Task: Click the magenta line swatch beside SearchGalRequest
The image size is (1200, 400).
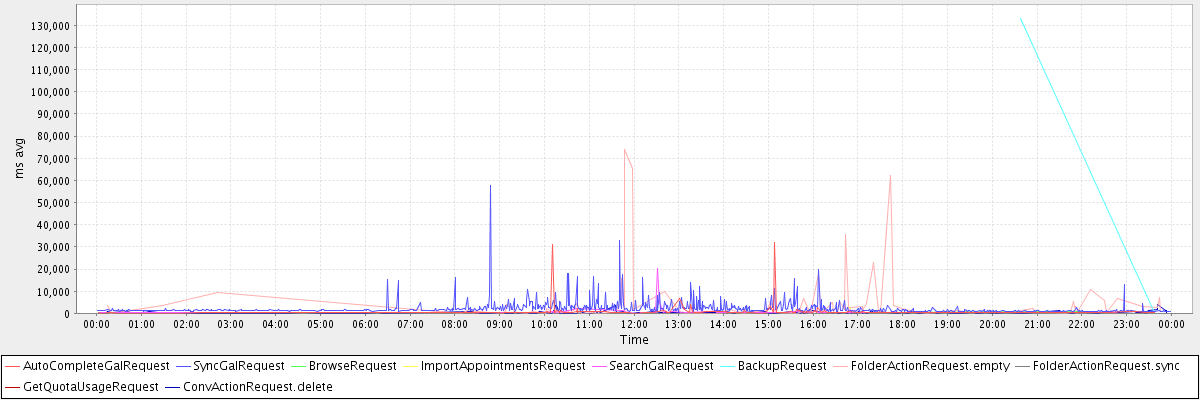Action: coord(605,366)
